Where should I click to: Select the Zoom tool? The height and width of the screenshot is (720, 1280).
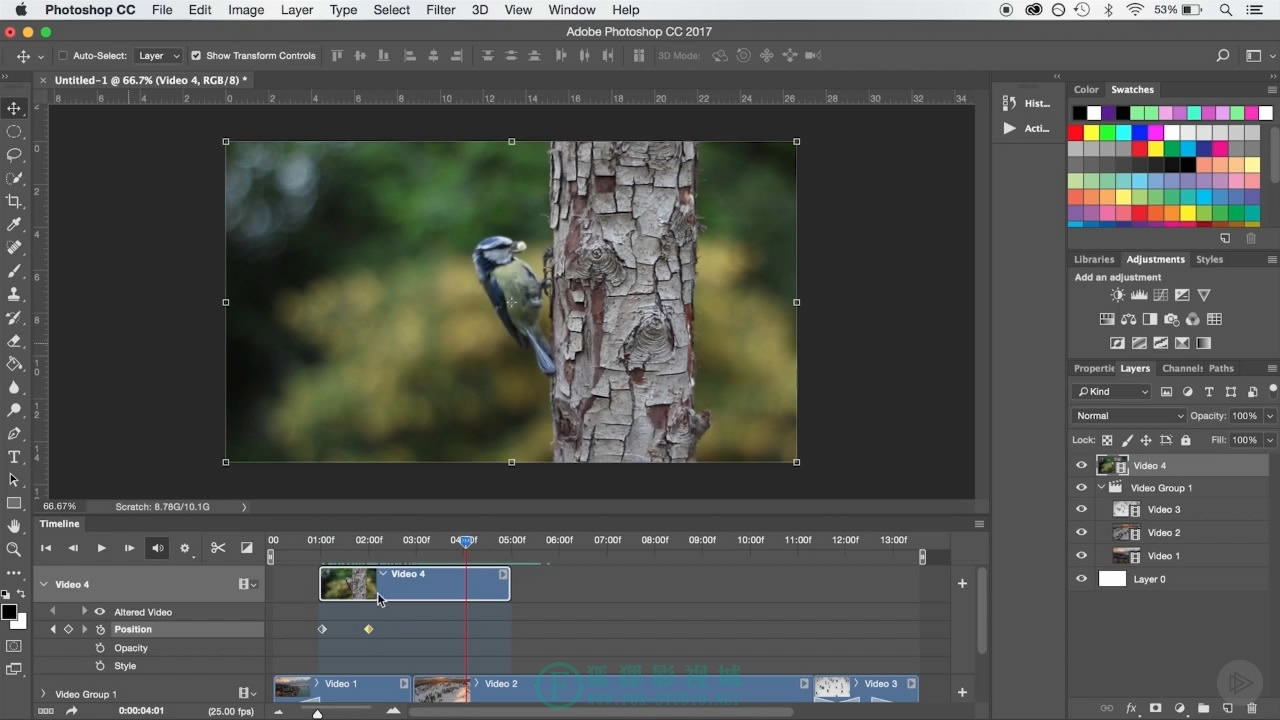pyautogui.click(x=14, y=549)
